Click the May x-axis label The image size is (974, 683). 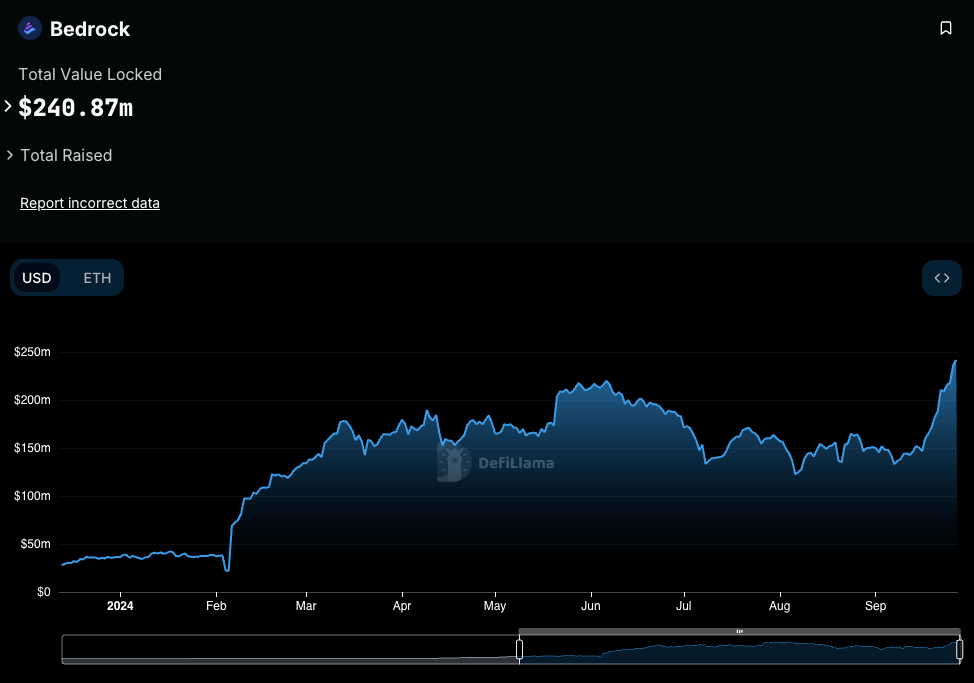(x=494, y=606)
